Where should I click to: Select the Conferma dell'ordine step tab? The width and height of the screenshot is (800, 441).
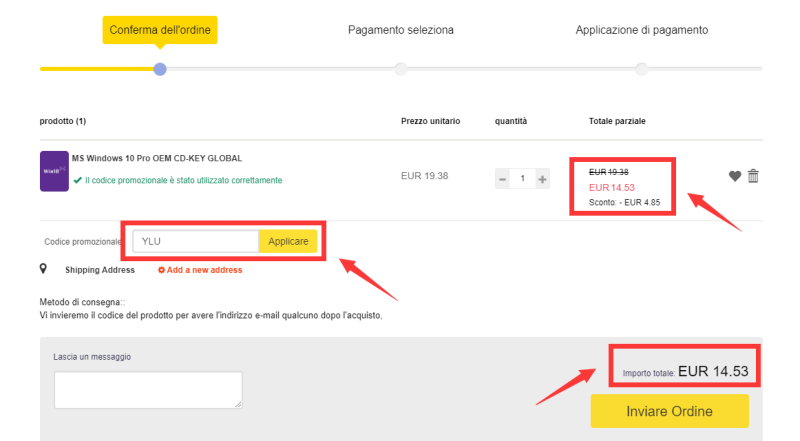tap(160, 30)
